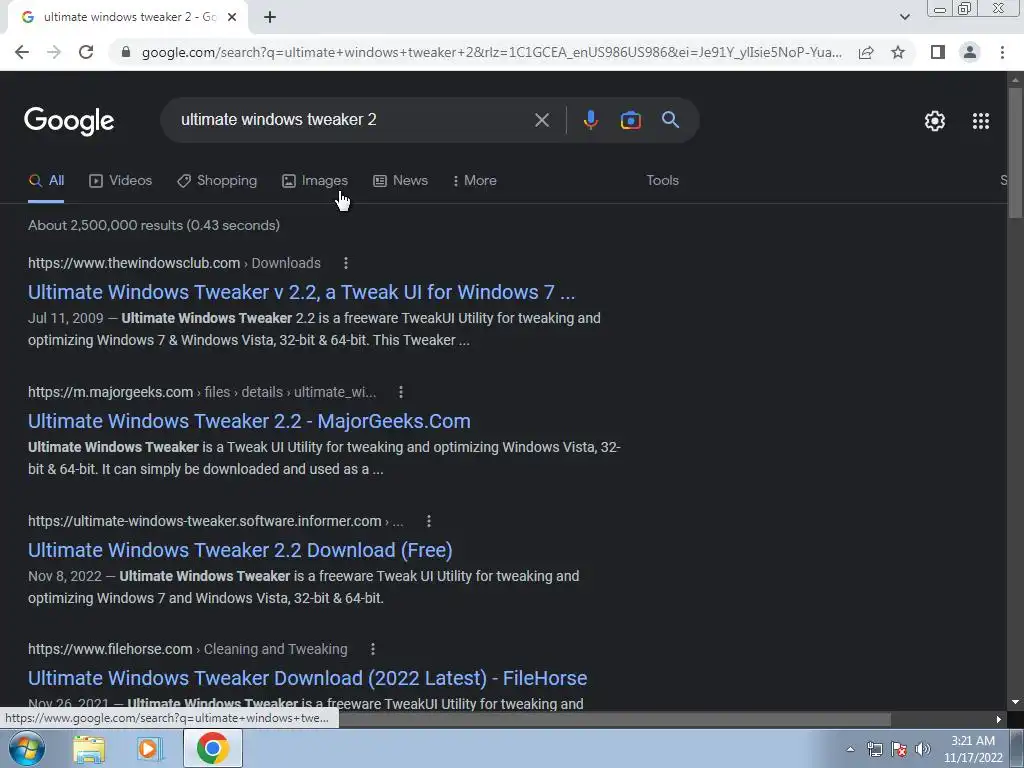Viewport: 1024px width, 768px height.
Task: Open a new tab with plus button
Action: (x=270, y=17)
